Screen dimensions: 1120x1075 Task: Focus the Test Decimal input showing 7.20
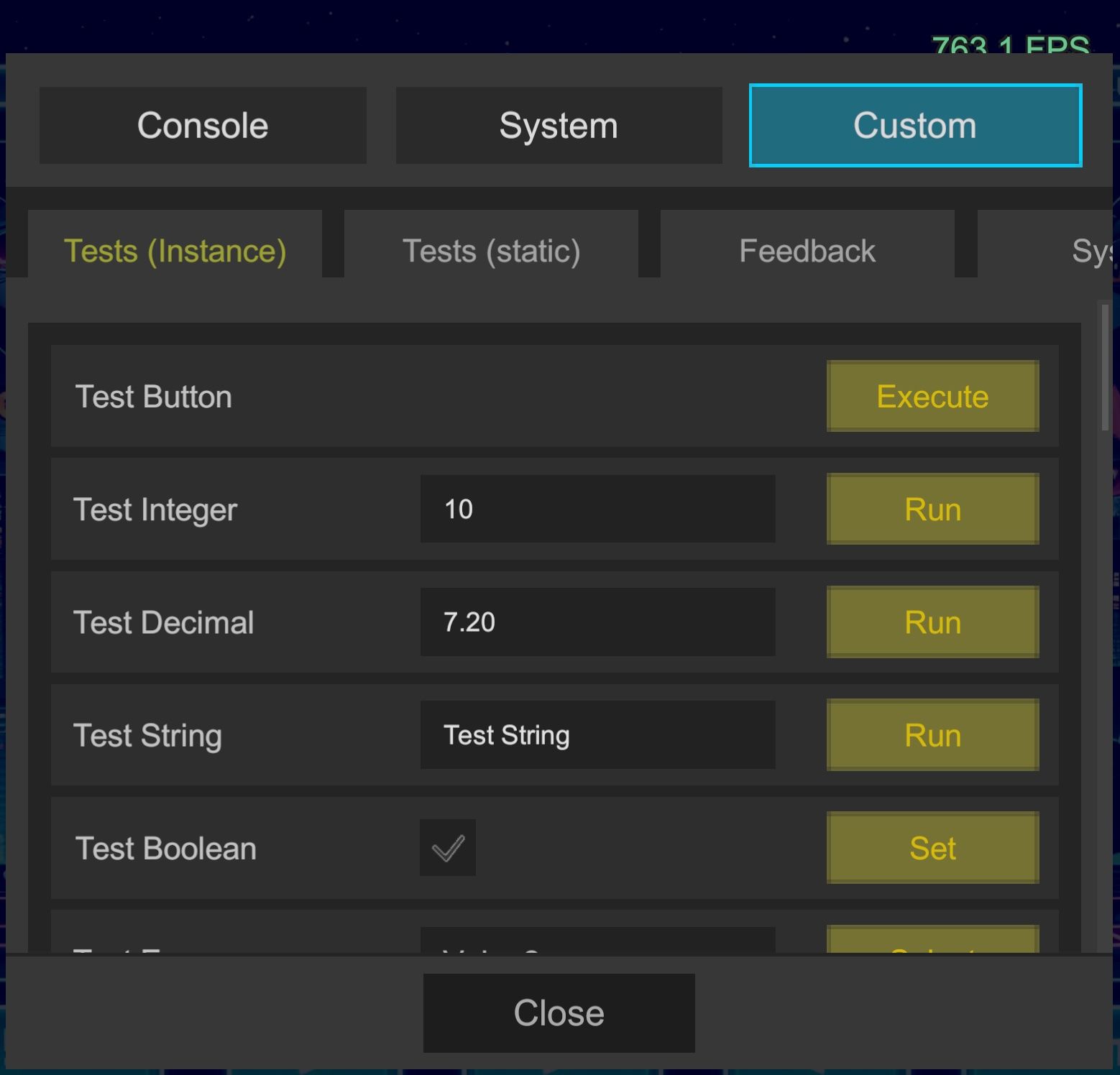(597, 622)
